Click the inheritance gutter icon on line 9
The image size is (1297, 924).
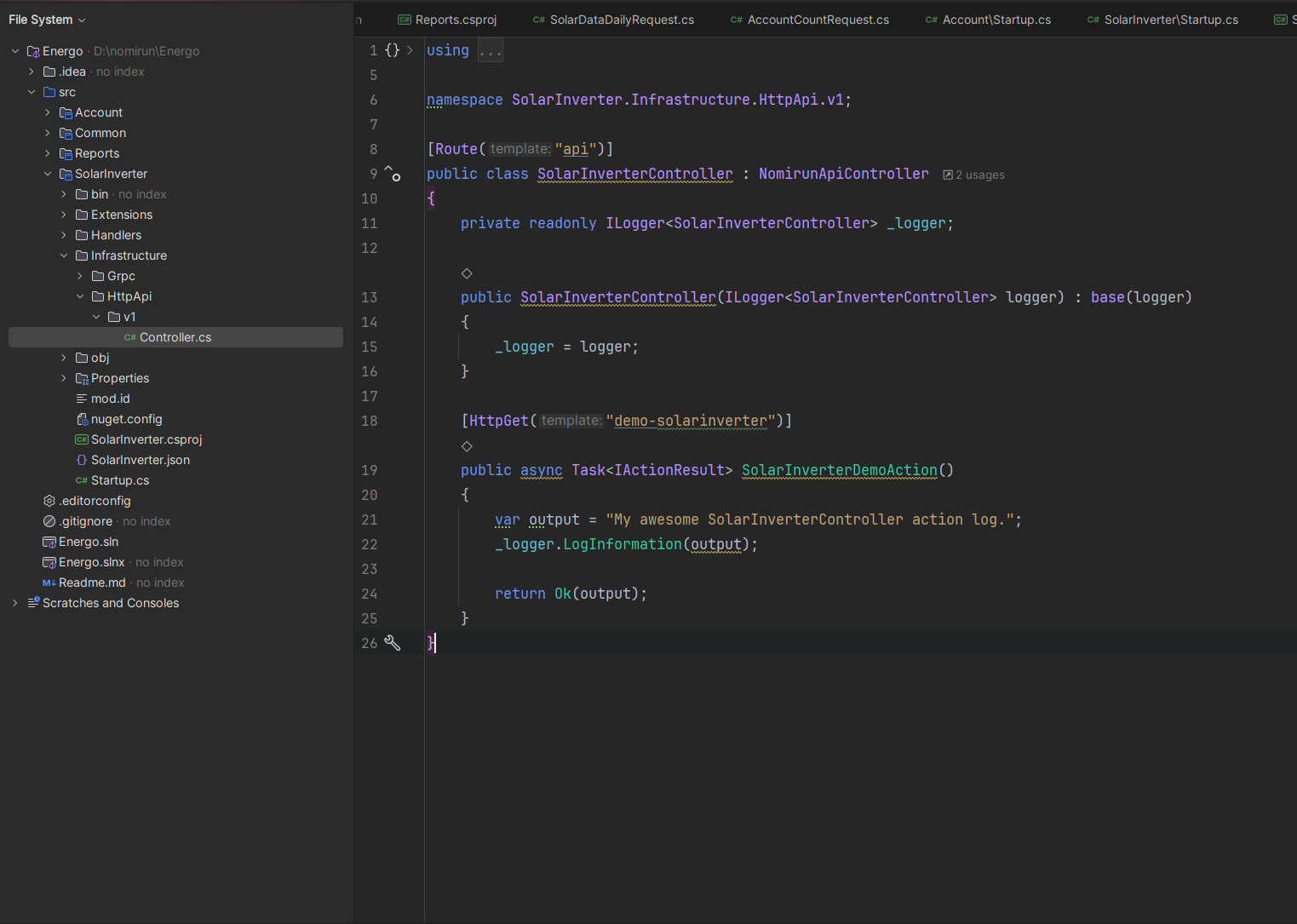pyautogui.click(x=393, y=174)
